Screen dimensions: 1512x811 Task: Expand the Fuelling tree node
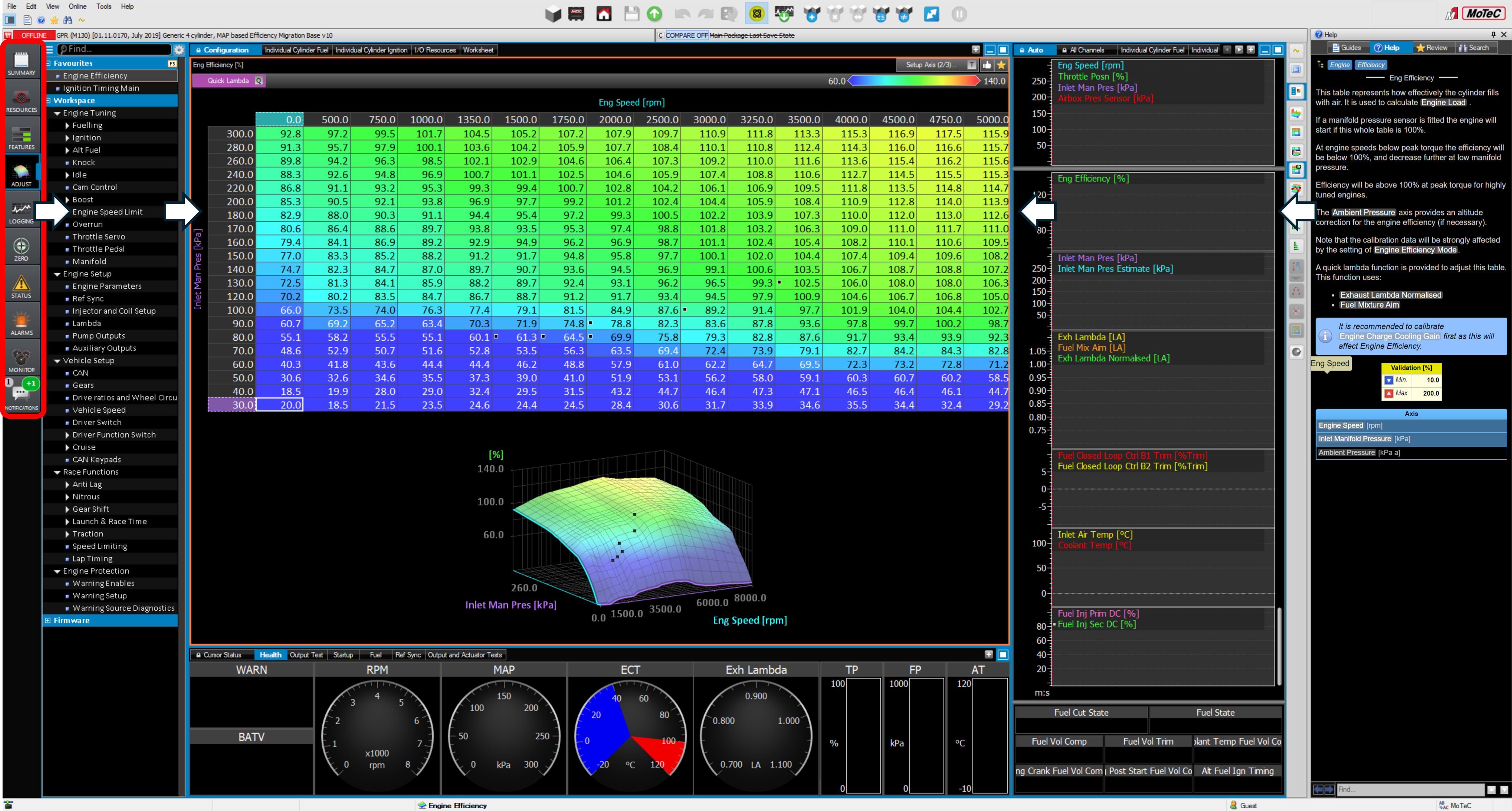pos(68,126)
